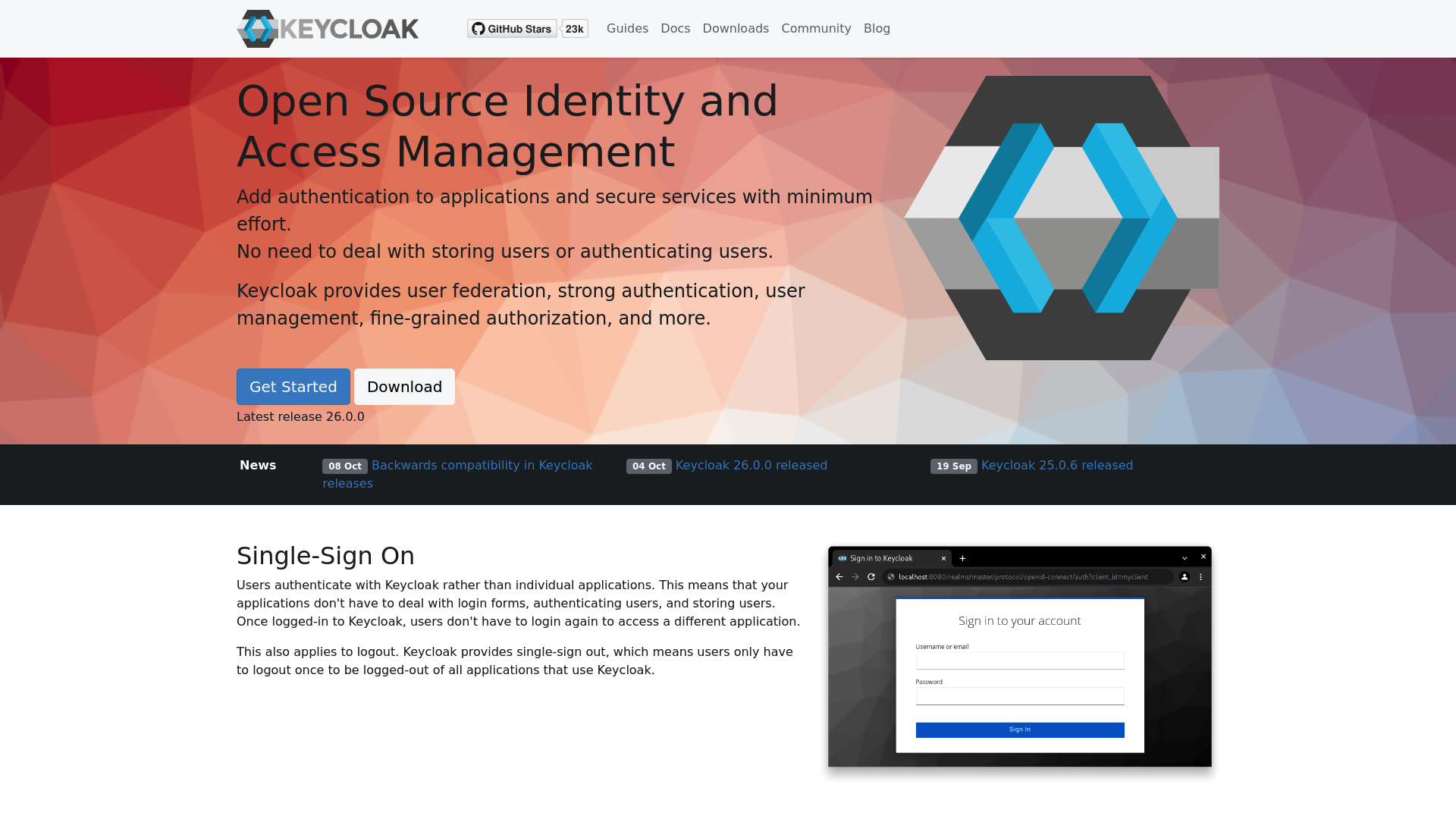The height and width of the screenshot is (819, 1456).
Task: Click the news date badge for 04 Oct
Action: 649,466
